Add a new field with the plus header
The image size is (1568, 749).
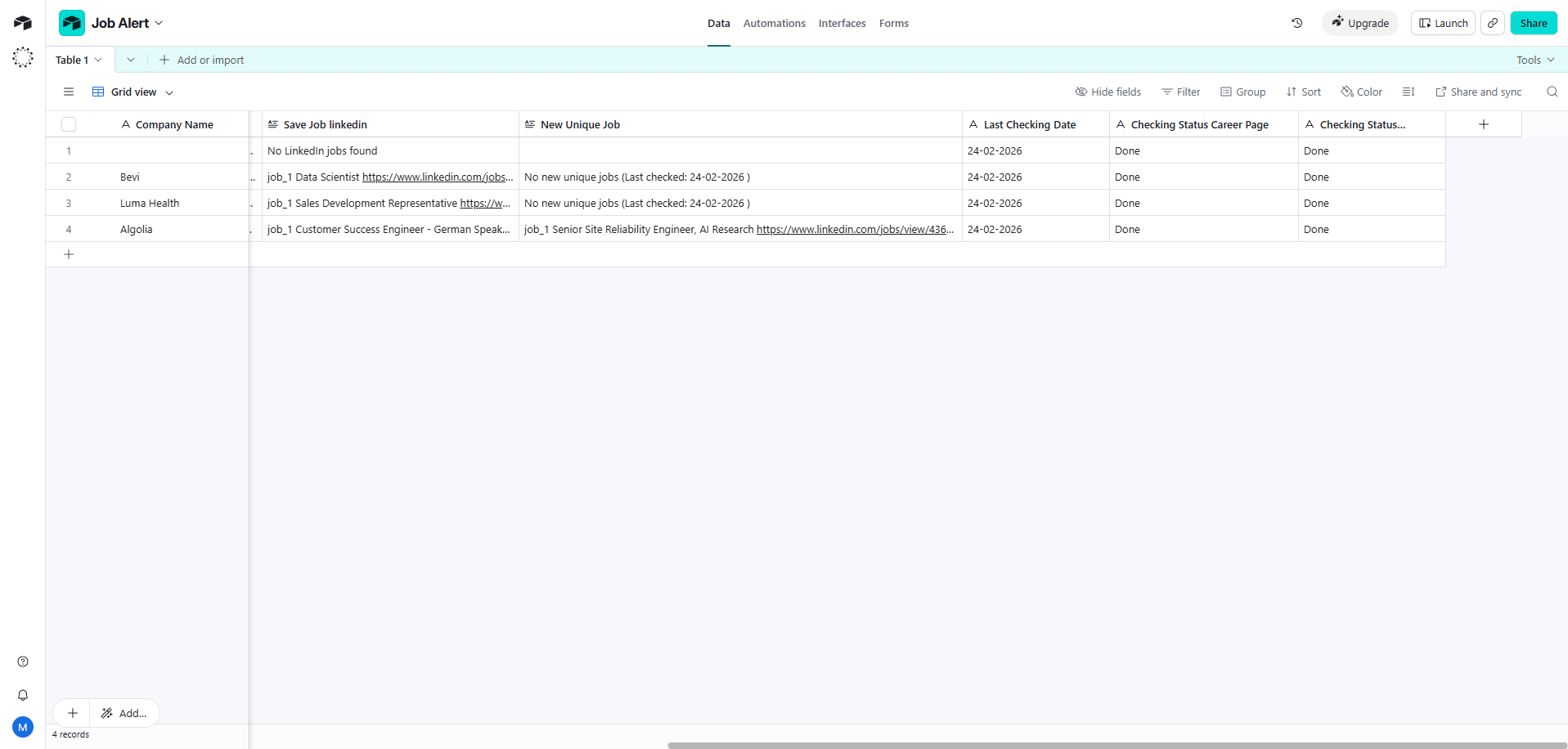tap(1484, 124)
